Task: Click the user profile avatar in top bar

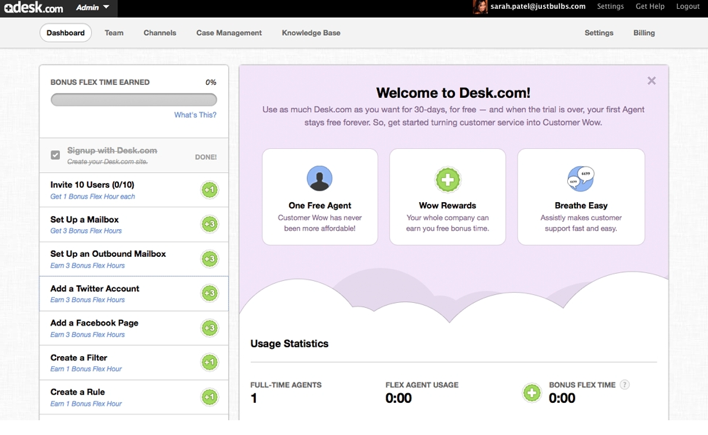Action: 480,7
